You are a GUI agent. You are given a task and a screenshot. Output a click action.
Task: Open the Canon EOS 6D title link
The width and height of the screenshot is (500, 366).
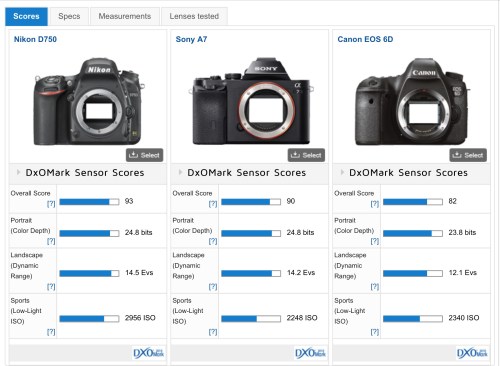click(x=365, y=39)
